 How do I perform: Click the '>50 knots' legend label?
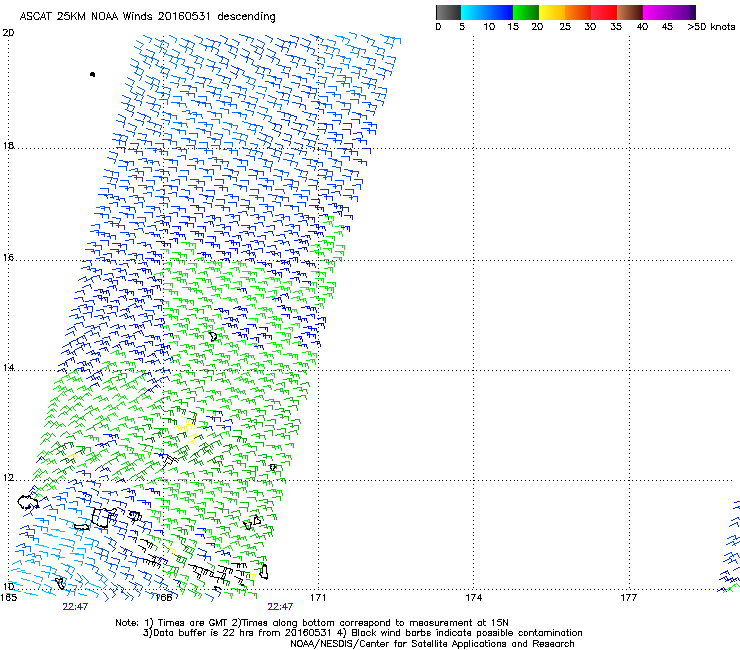coord(711,27)
